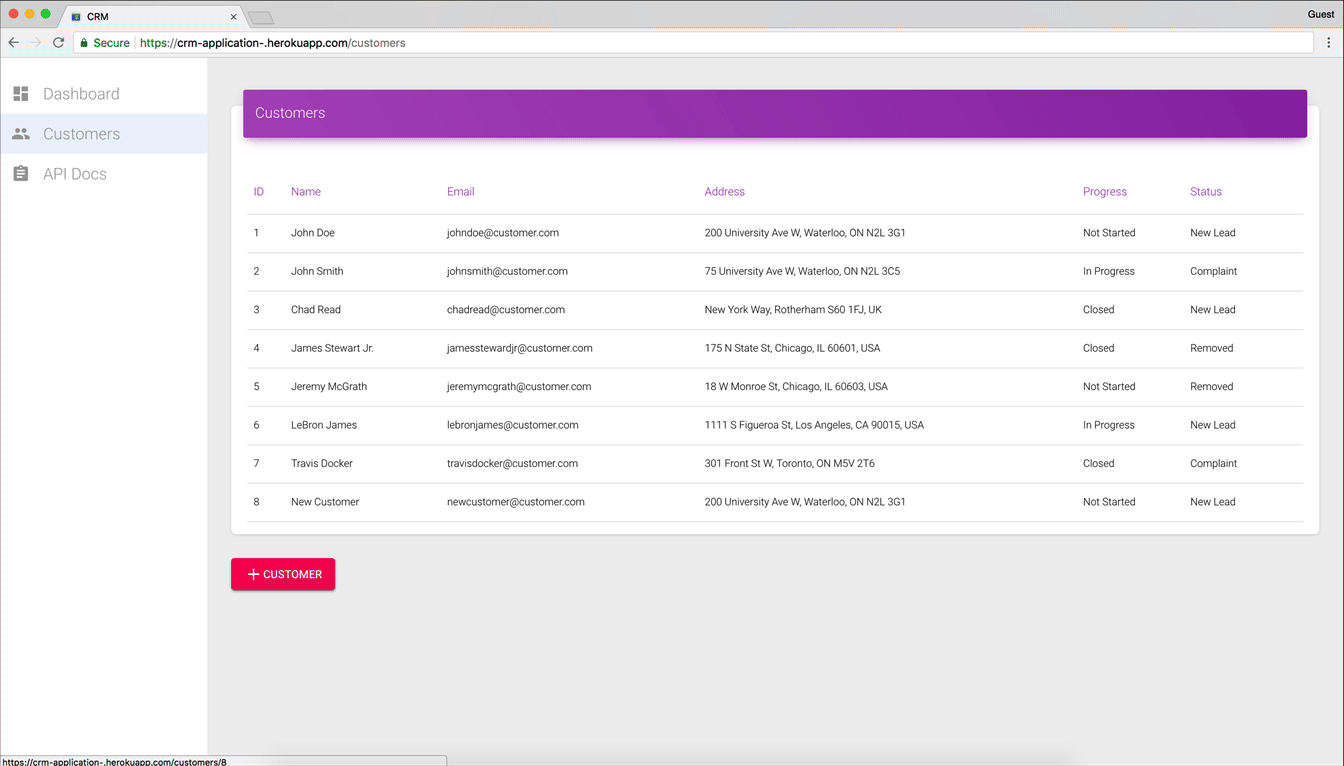Click the Dashboard grid icon in sidebar
The height and width of the screenshot is (766, 1344).
[21, 93]
